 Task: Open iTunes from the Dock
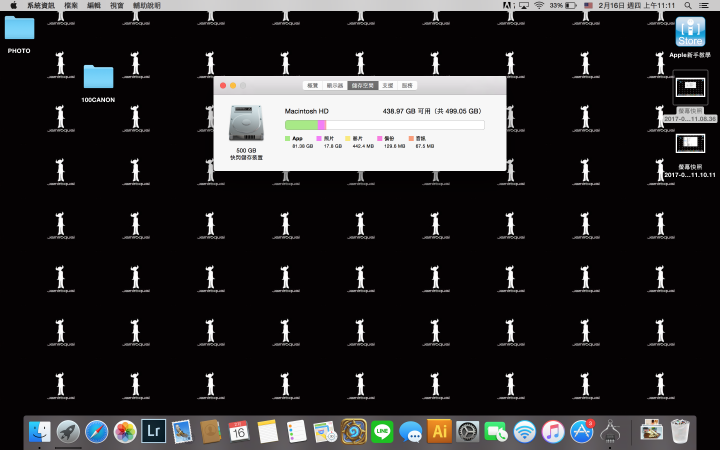[553, 431]
